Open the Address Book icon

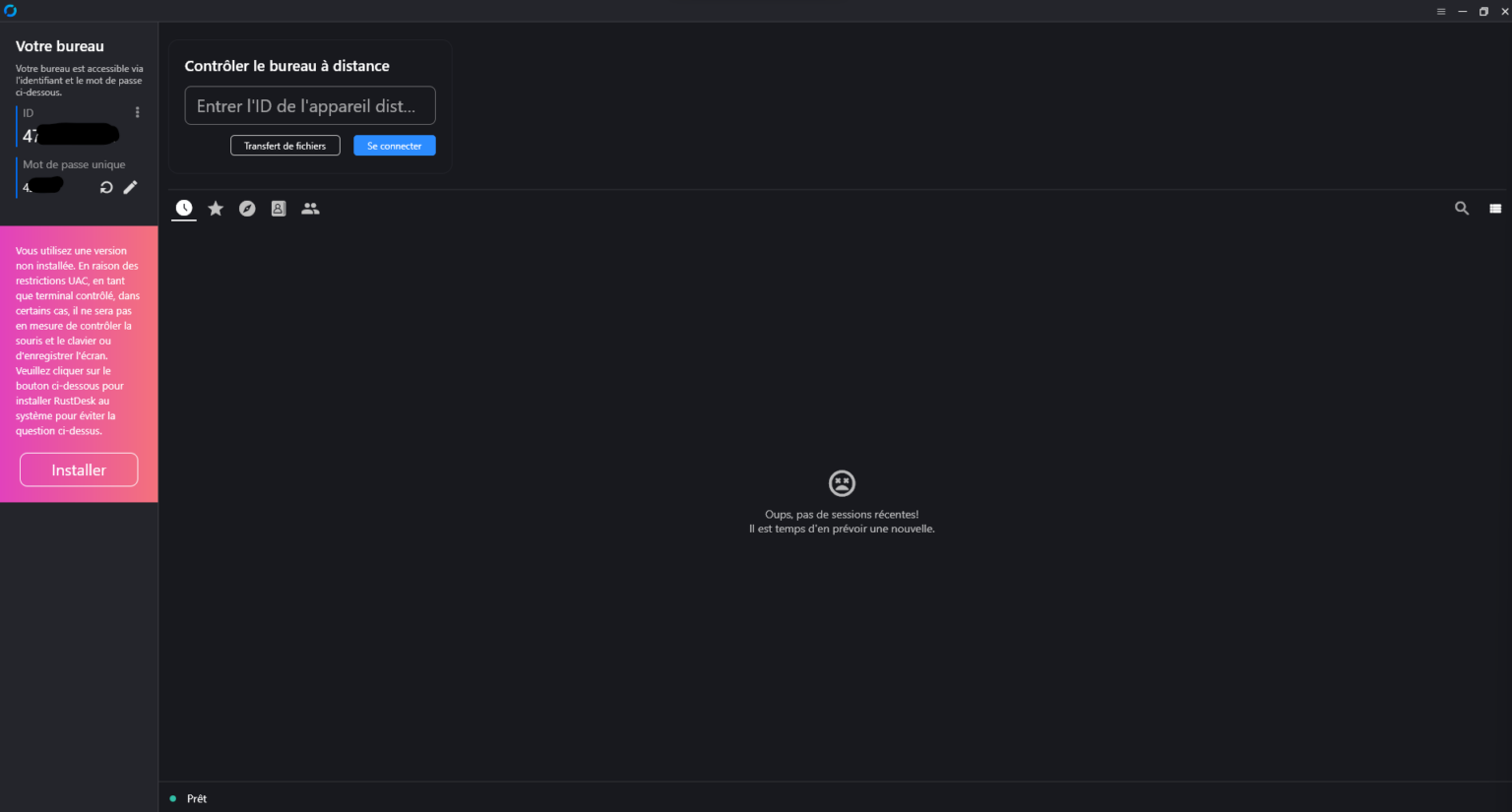[279, 208]
